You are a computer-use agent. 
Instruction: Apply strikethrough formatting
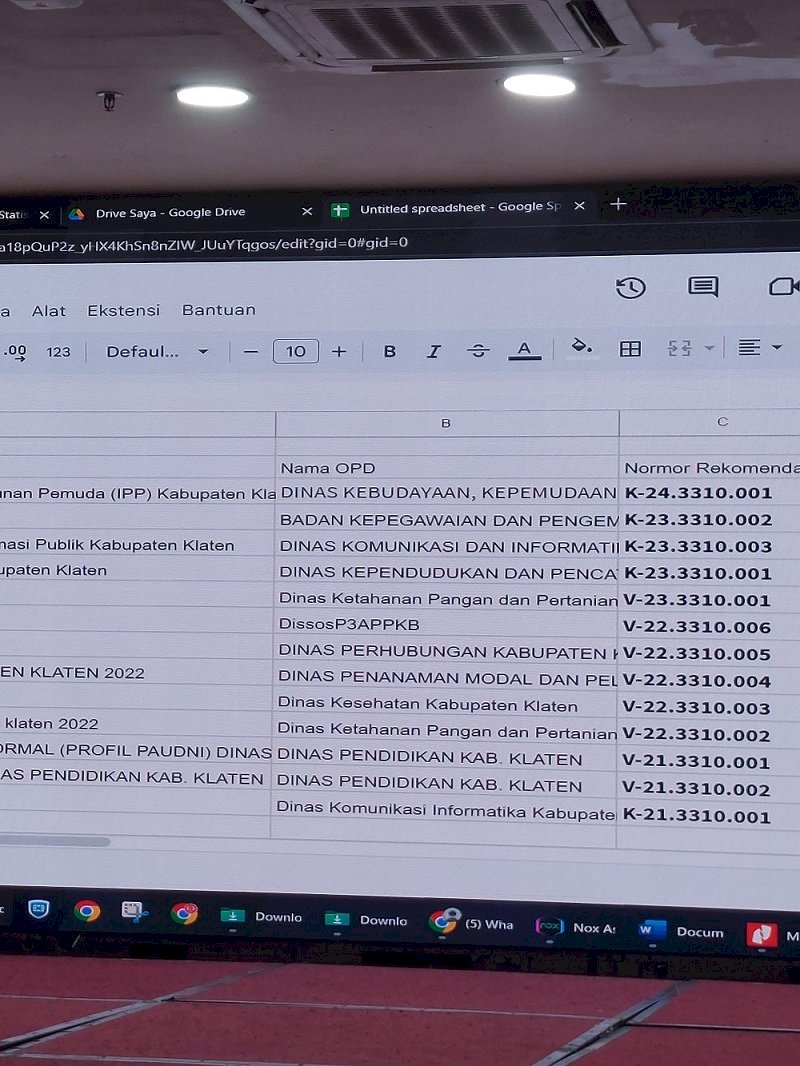pos(478,350)
